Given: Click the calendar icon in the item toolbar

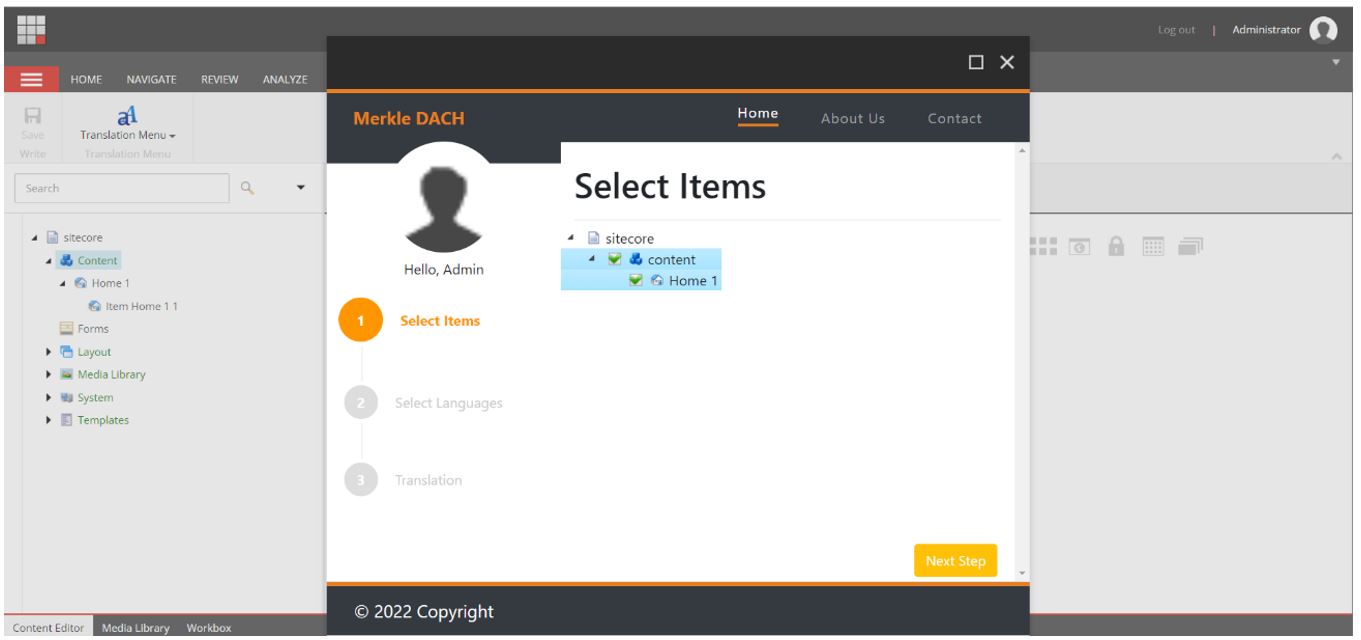Looking at the screenshot, I should (1153, 247).
